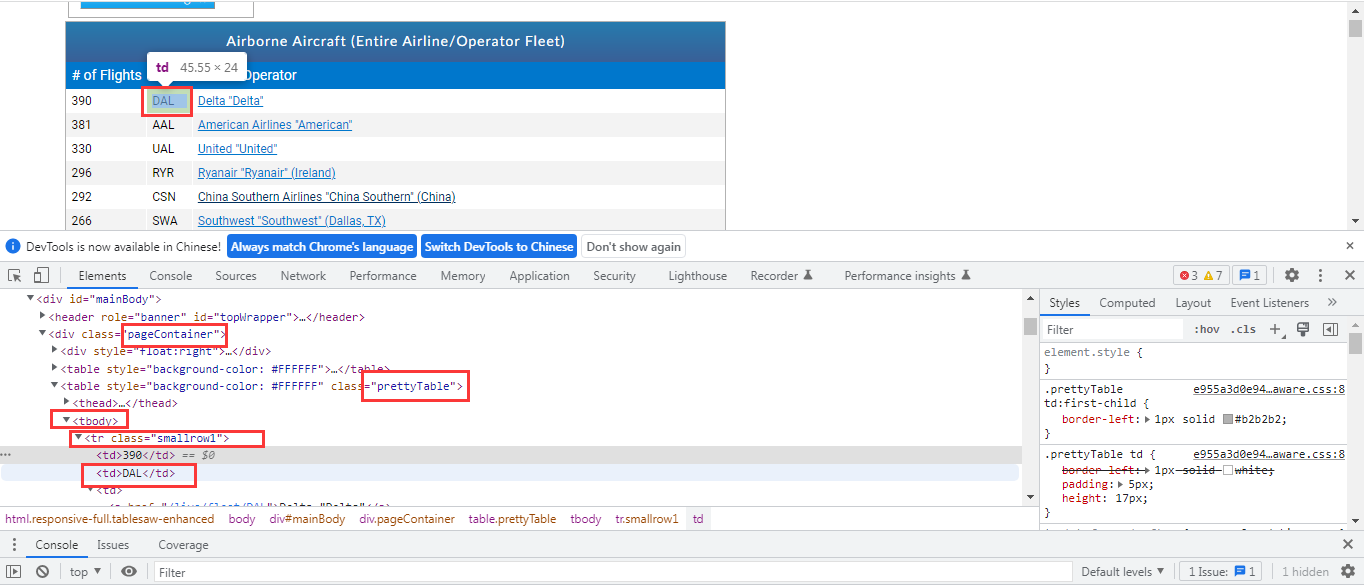Click the errors and warnings counter badge
Viewport: 1364px width, 585px height.
(x=1200, y=275)
